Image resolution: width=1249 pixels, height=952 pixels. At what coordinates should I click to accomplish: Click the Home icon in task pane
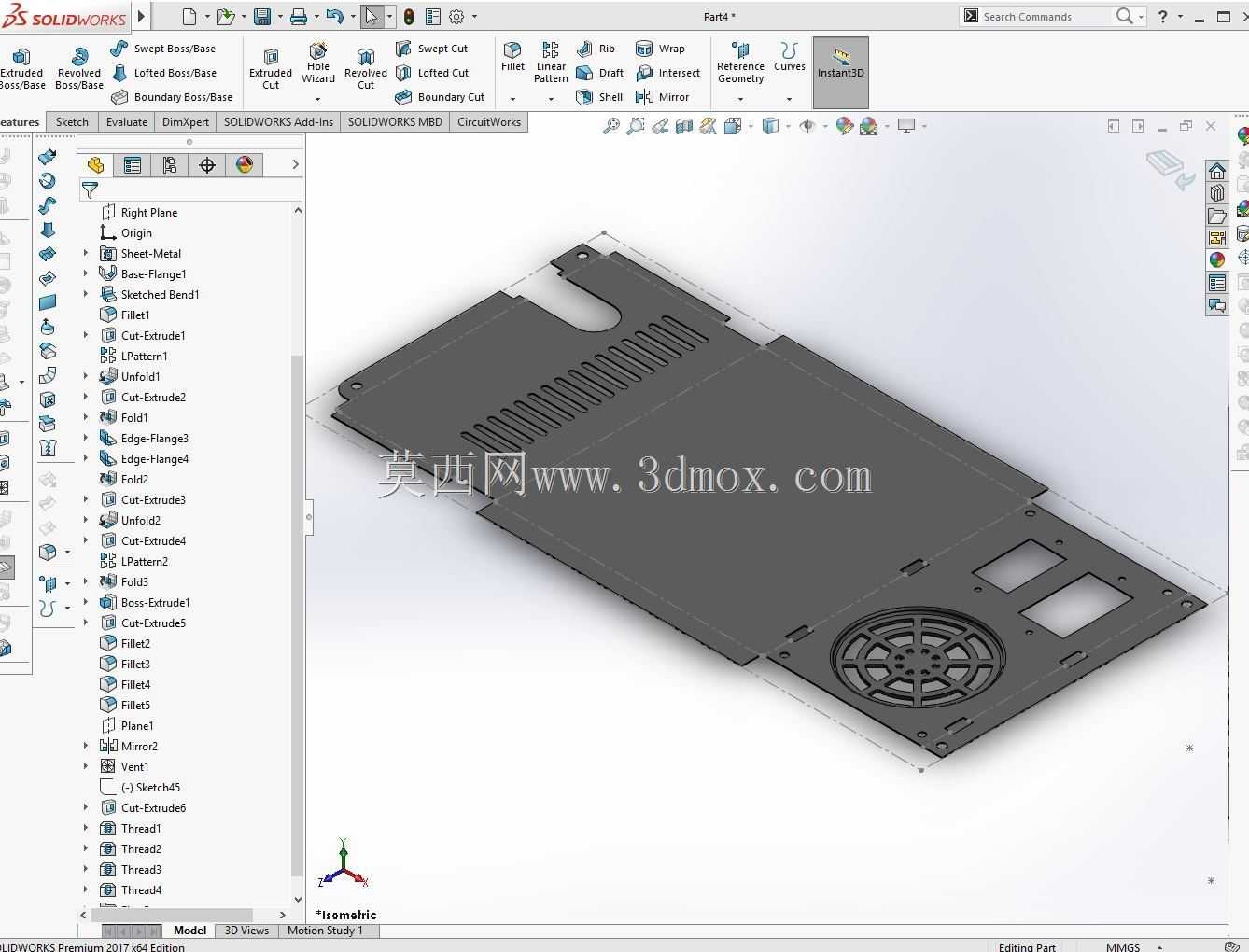click(1217, 172)
